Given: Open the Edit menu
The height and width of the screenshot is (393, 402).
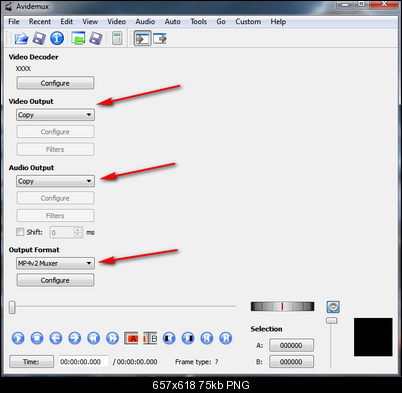Looking at the screenshot, I should (x=66, y=22).
